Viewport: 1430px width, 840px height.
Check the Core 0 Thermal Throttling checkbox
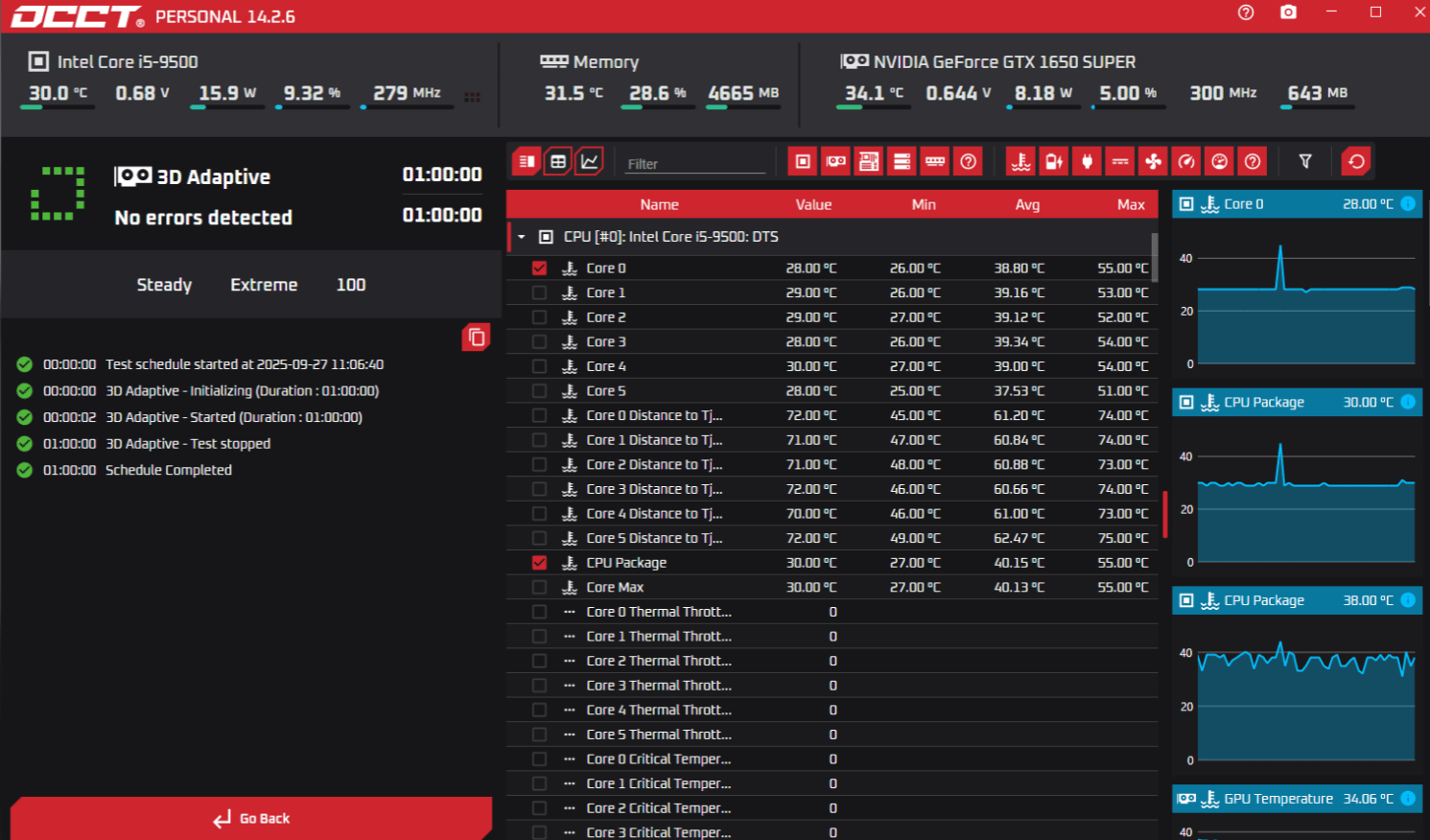tap(539, 612)
